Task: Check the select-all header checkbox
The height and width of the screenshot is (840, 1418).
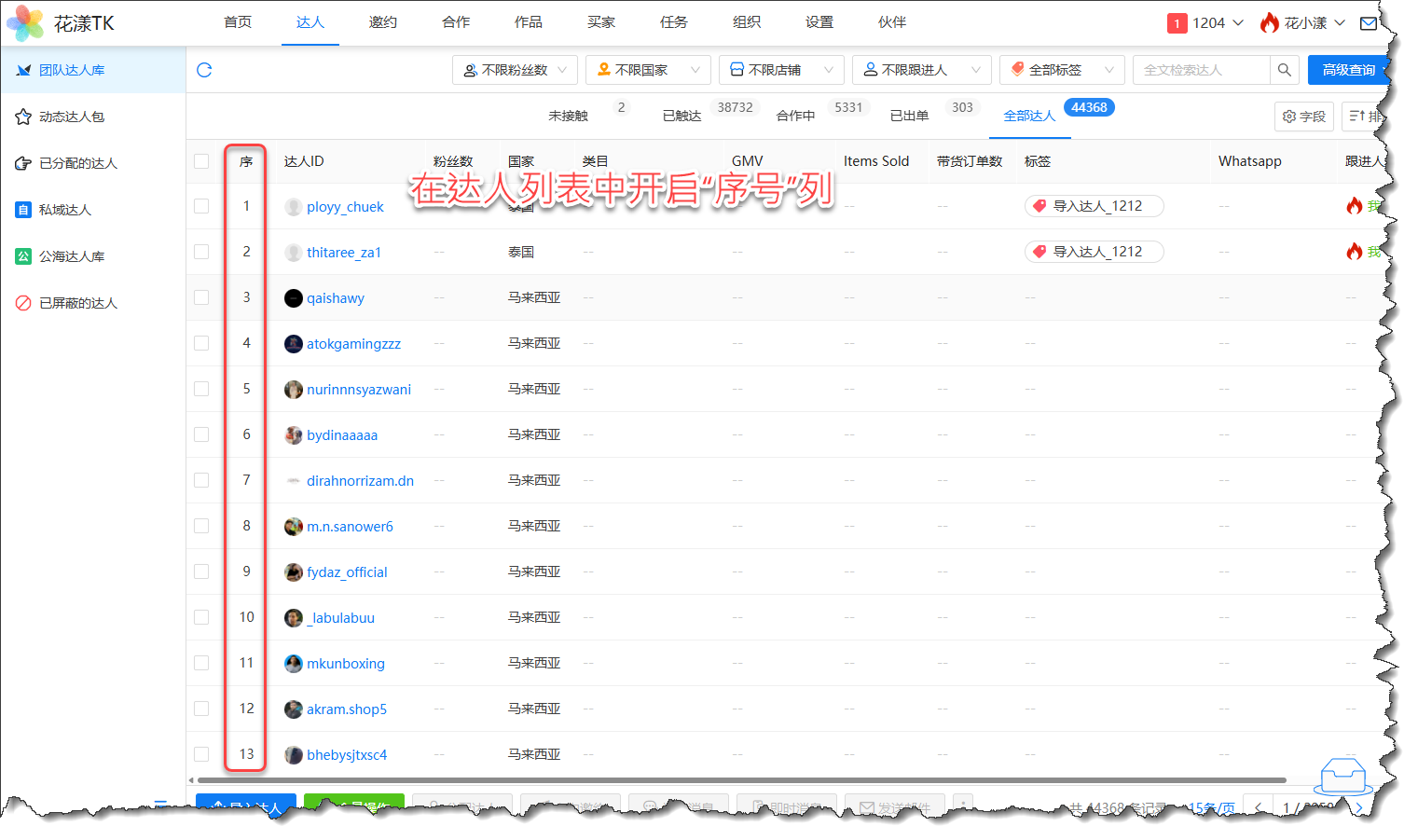Action: pyautogui.click(x=201, y=161)
